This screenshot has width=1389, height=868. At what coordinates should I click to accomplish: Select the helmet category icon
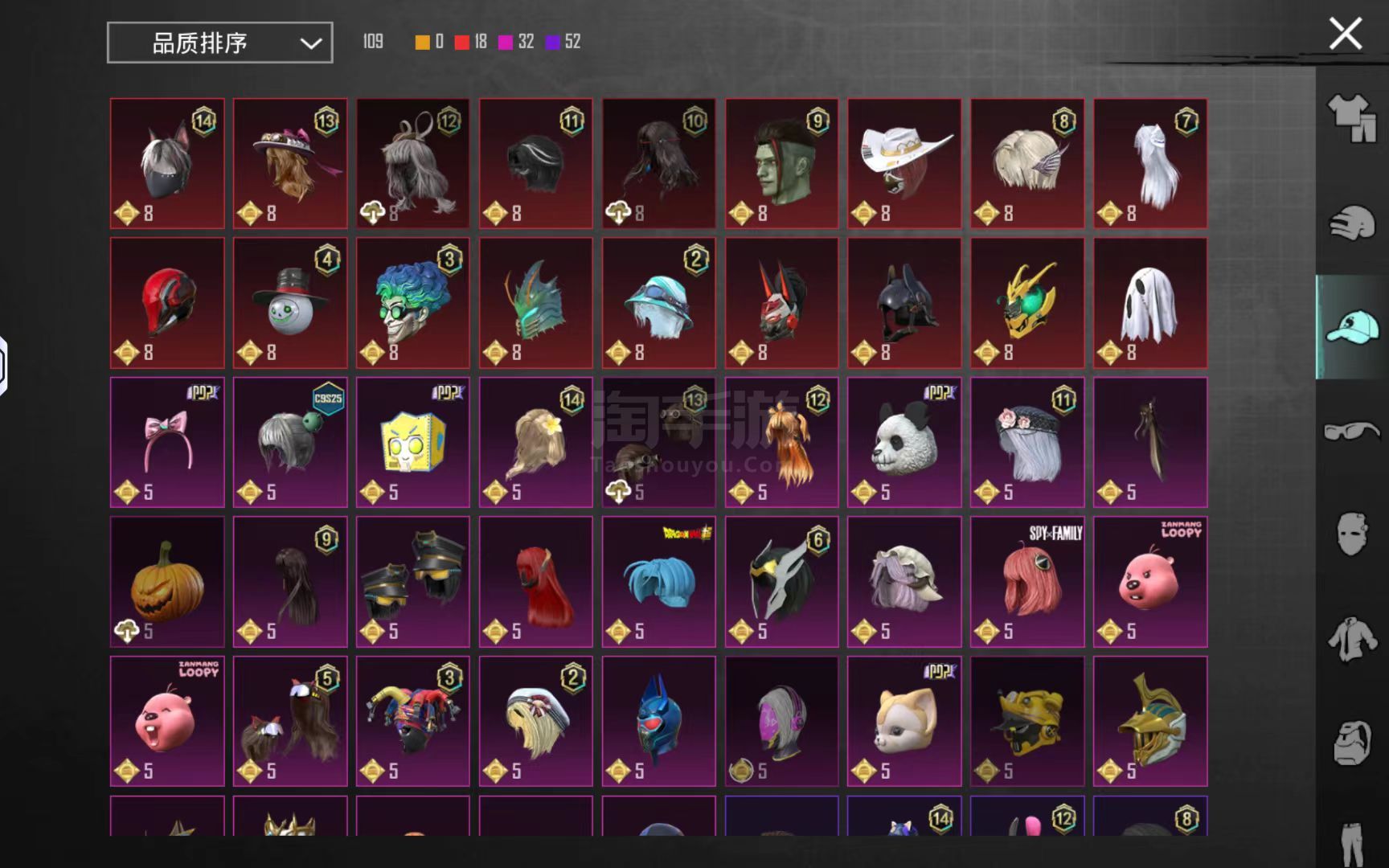(1352, 223)
